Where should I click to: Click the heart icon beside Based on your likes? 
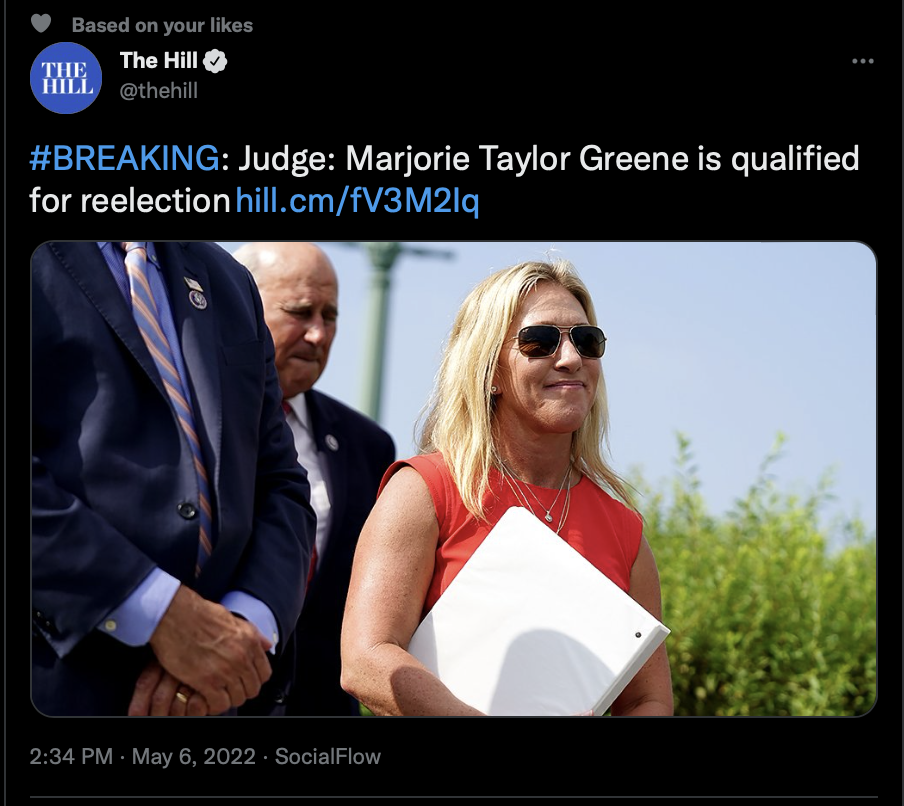pyautogui.click(x=40, y=24)
